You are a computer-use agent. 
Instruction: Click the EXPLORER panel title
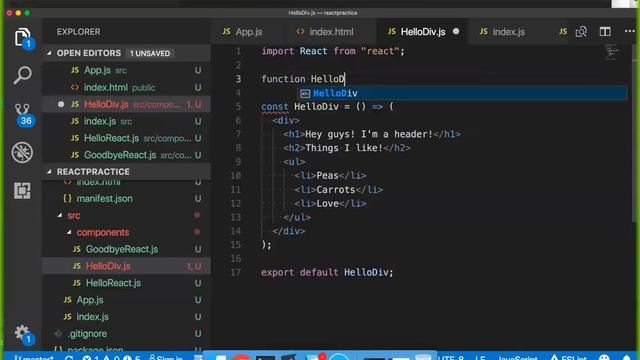click(x=78, y=32)
